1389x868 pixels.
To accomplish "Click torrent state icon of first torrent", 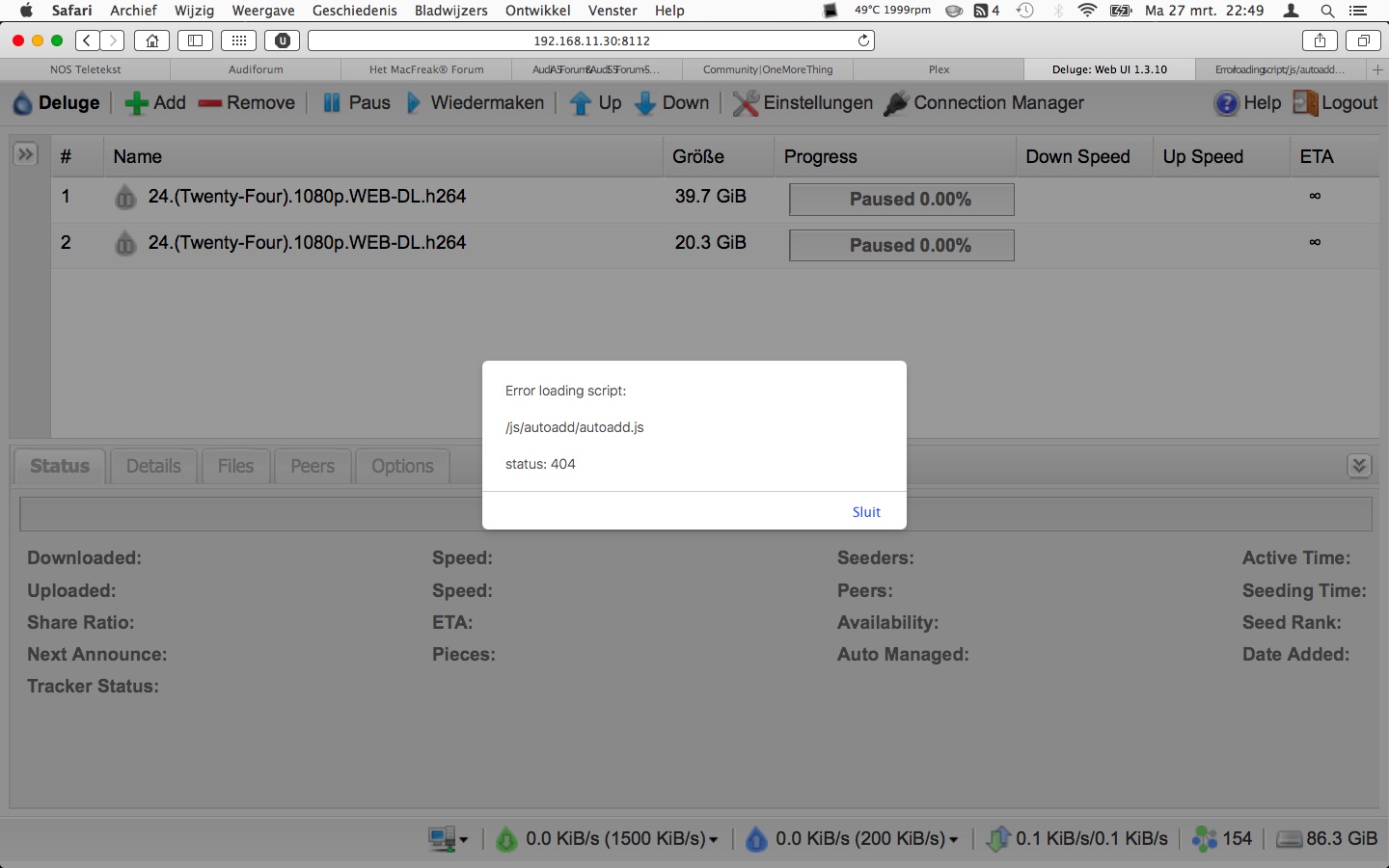I will point(125,197).
